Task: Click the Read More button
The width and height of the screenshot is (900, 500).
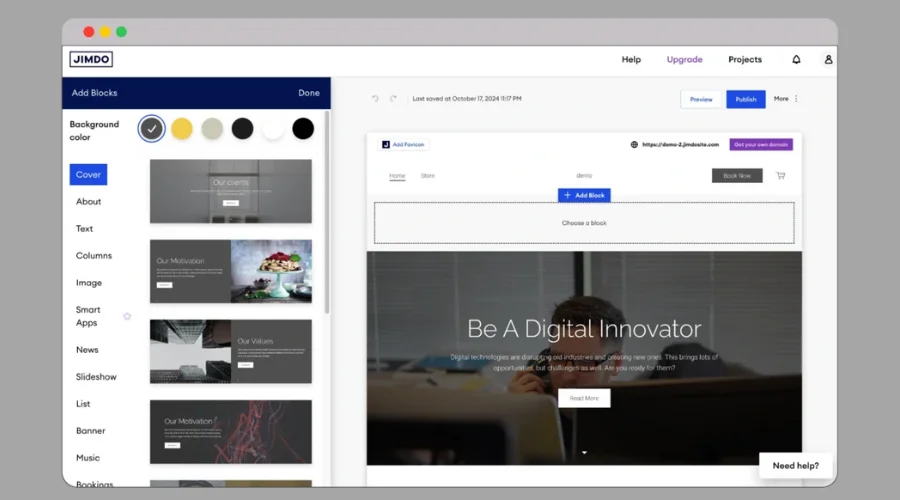Action: tap(584, 398)
